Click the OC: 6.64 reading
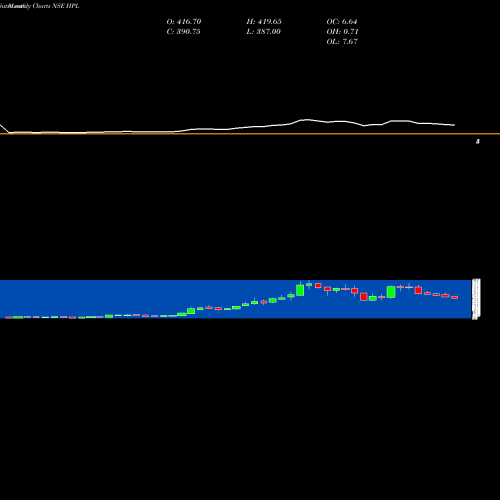 point(342,22)
